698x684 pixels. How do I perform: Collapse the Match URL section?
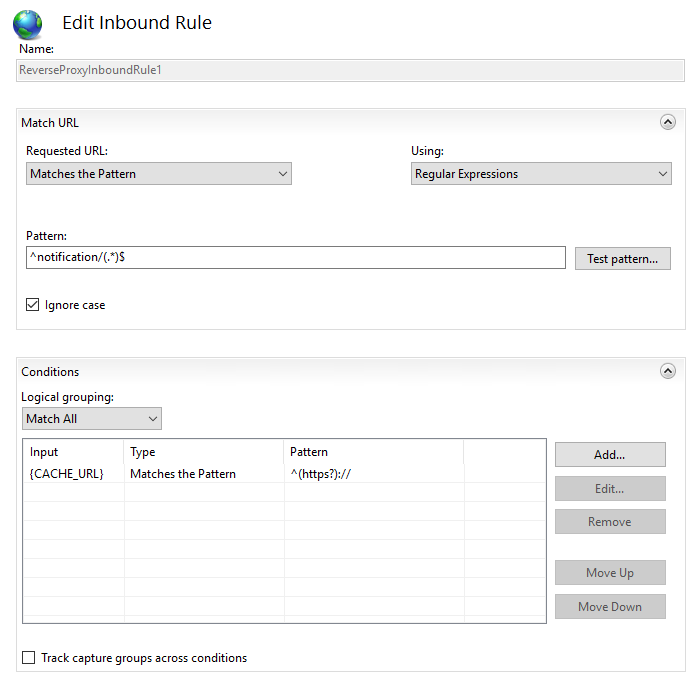click(x=667, y=122)
